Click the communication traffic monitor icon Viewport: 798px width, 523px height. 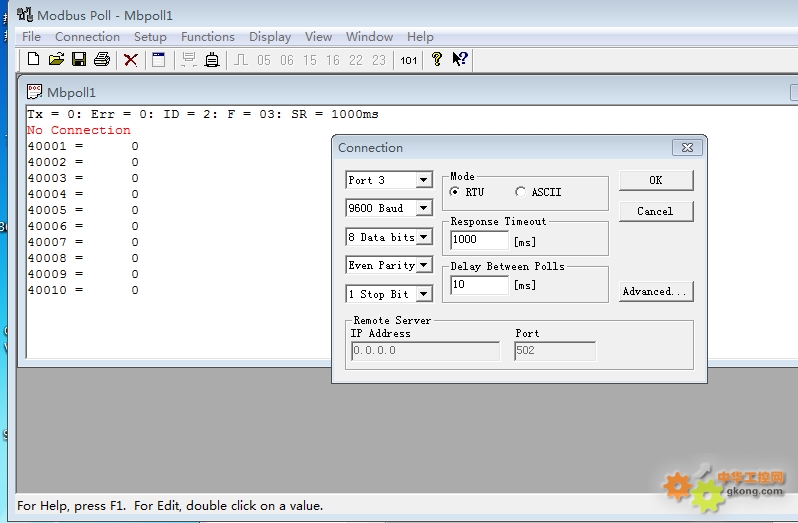212,60
